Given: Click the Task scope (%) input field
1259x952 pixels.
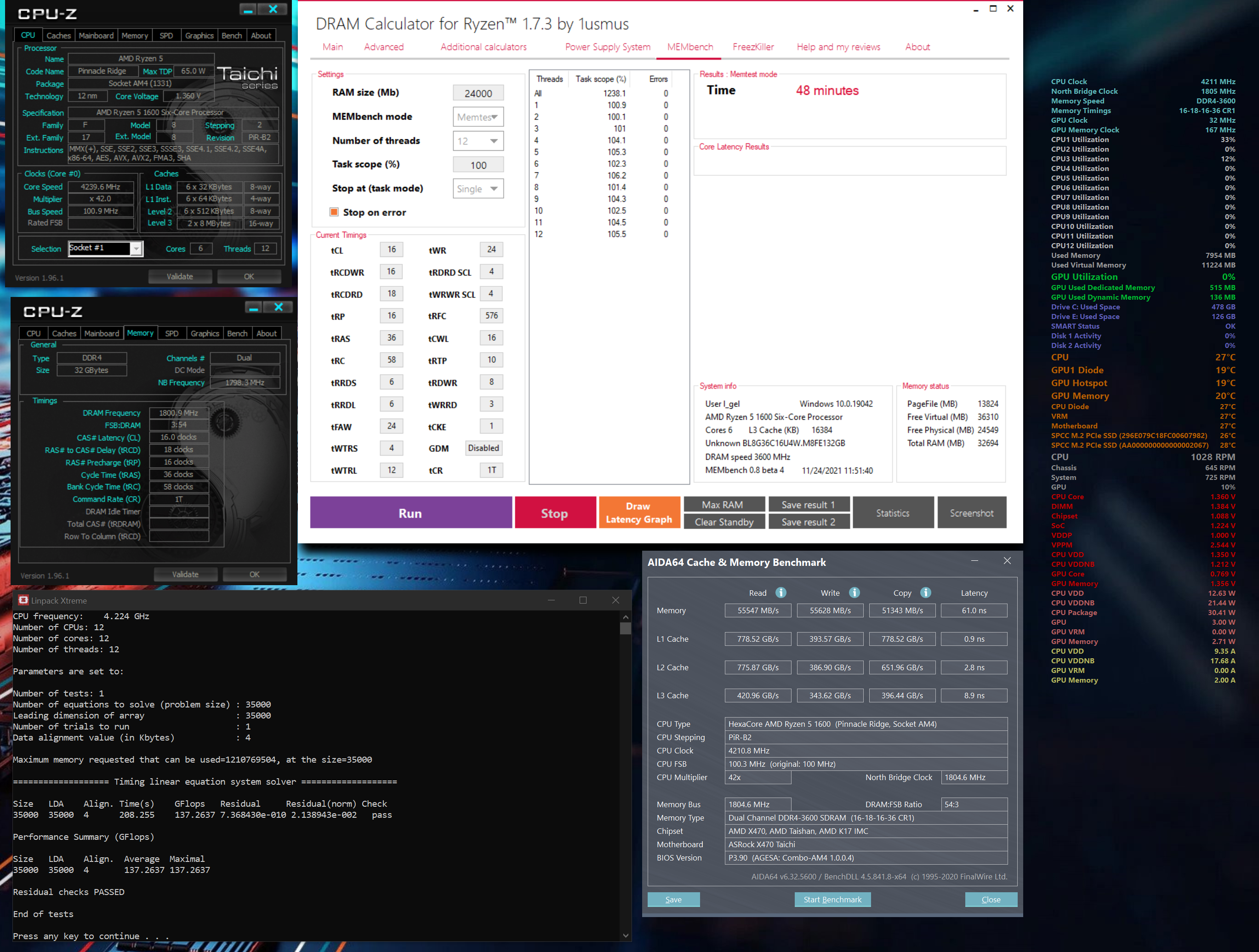Looking at the screenshot, I should tap(478, 165).
